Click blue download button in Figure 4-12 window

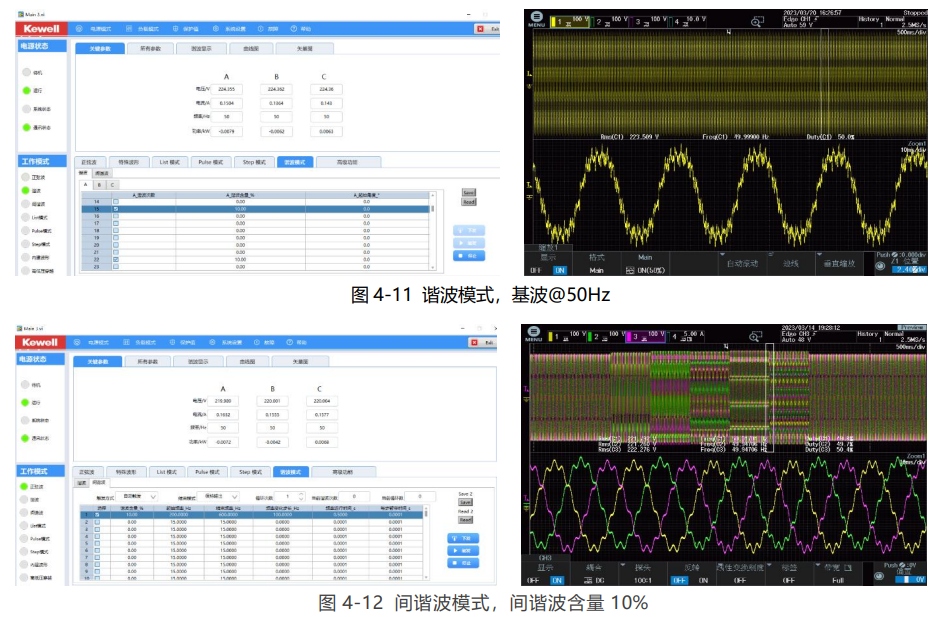[463, 538]
